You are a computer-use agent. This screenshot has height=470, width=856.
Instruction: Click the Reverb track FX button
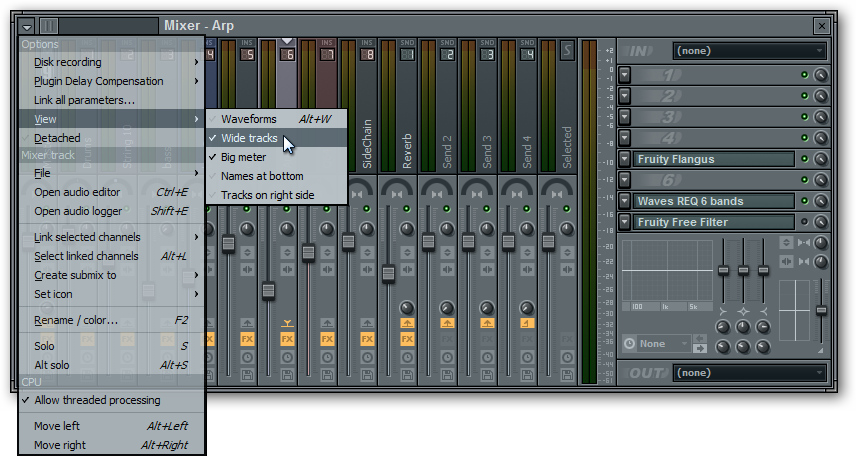[x=407, y=339]
